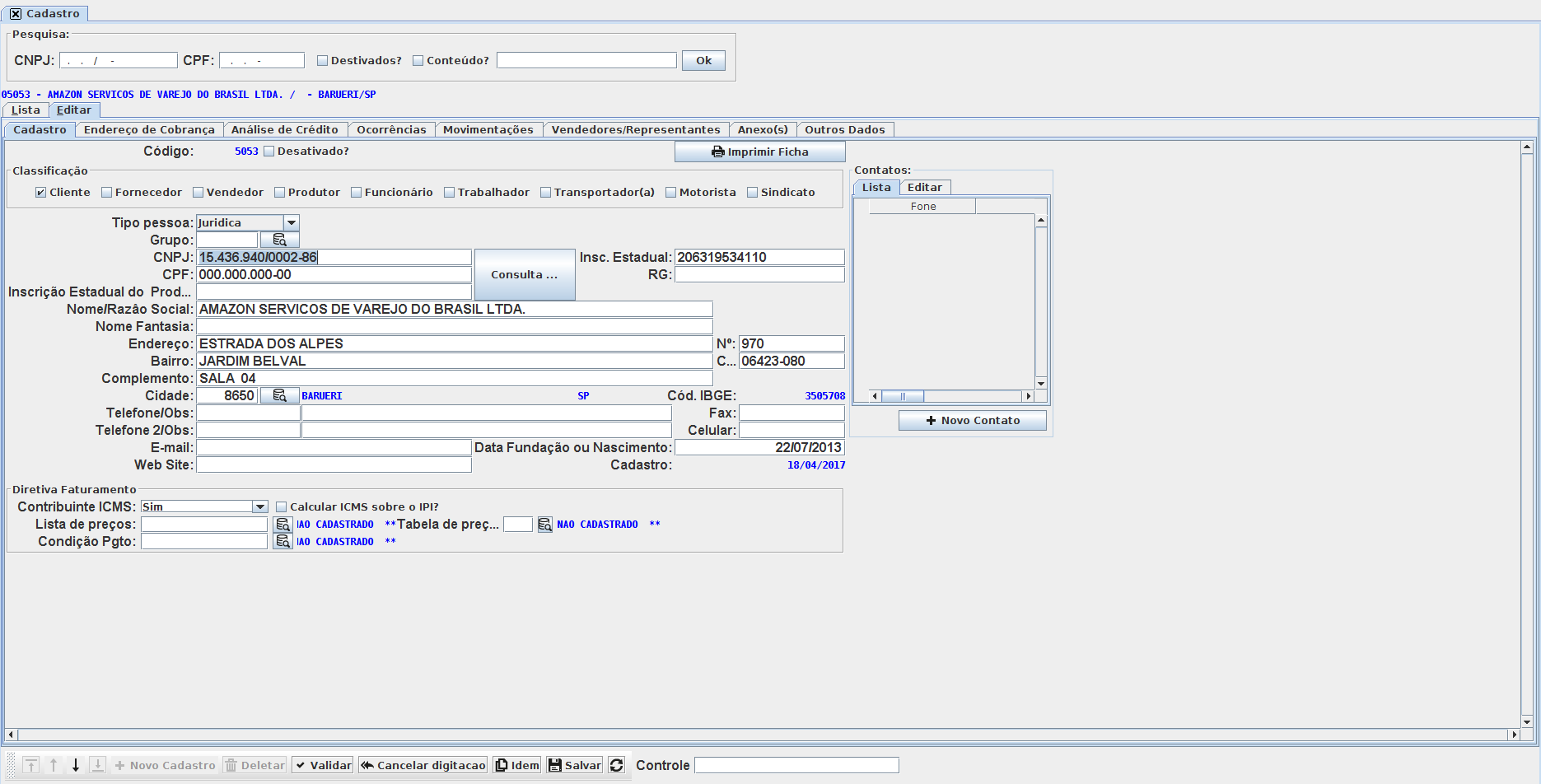Click the Nome/Razão Social field
1541x784 pixels.
[x=455, y=309]
